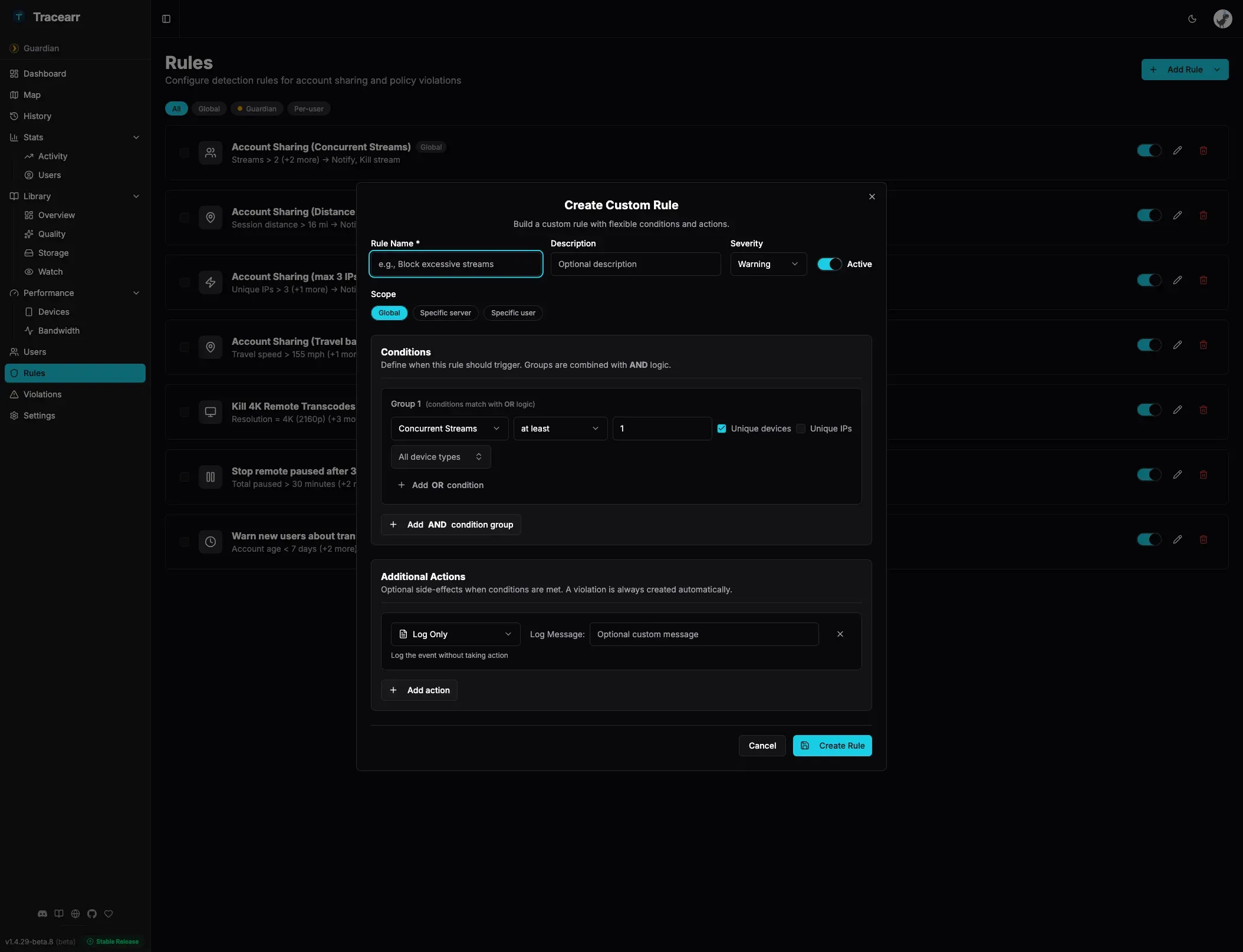Viewport: 1243px width, 952px height.
Task: Open the Log Only action dropdown
Action: click(x=455, y=634)
